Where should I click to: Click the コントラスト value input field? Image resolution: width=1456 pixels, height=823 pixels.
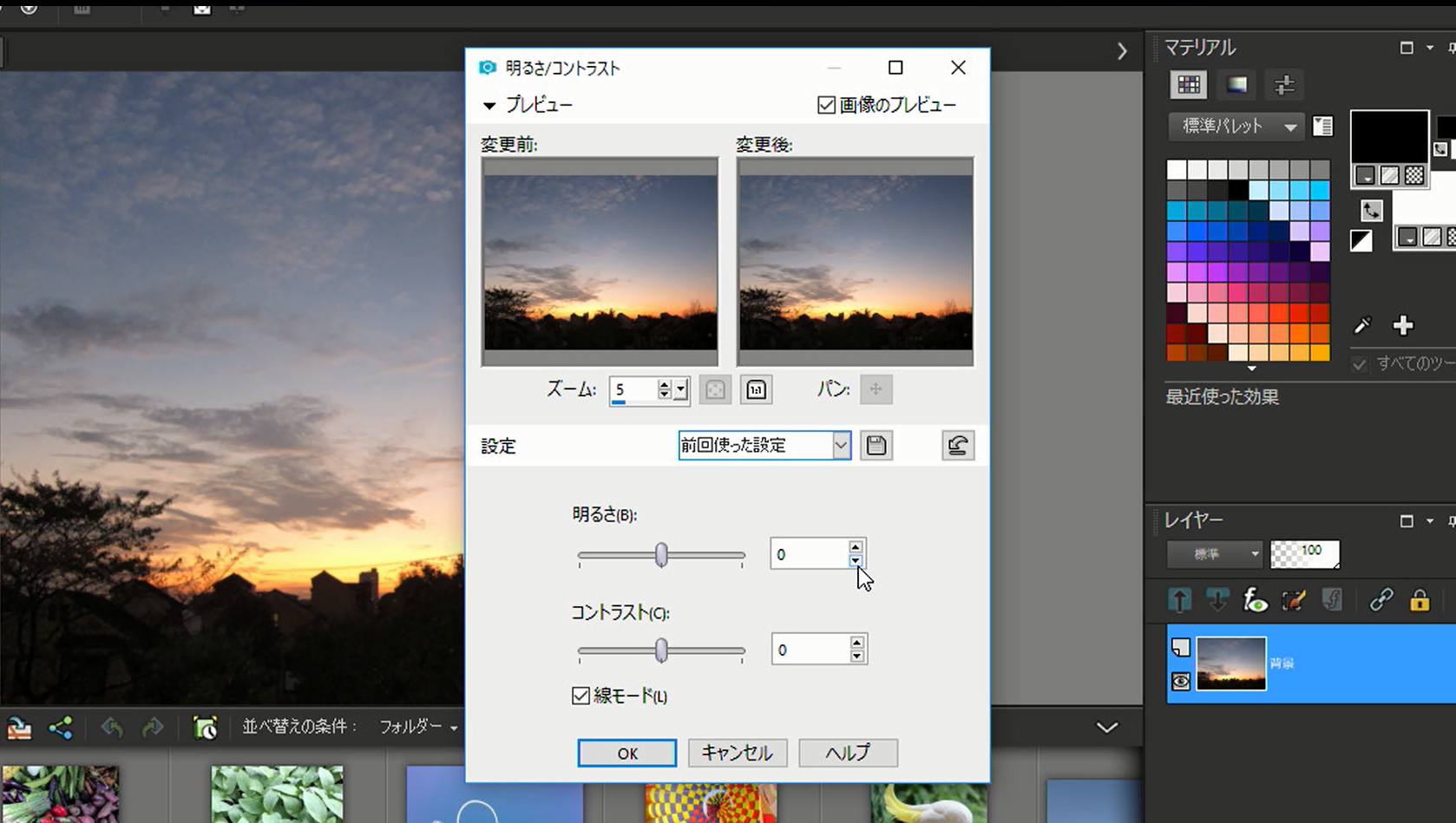pos(809,650)
